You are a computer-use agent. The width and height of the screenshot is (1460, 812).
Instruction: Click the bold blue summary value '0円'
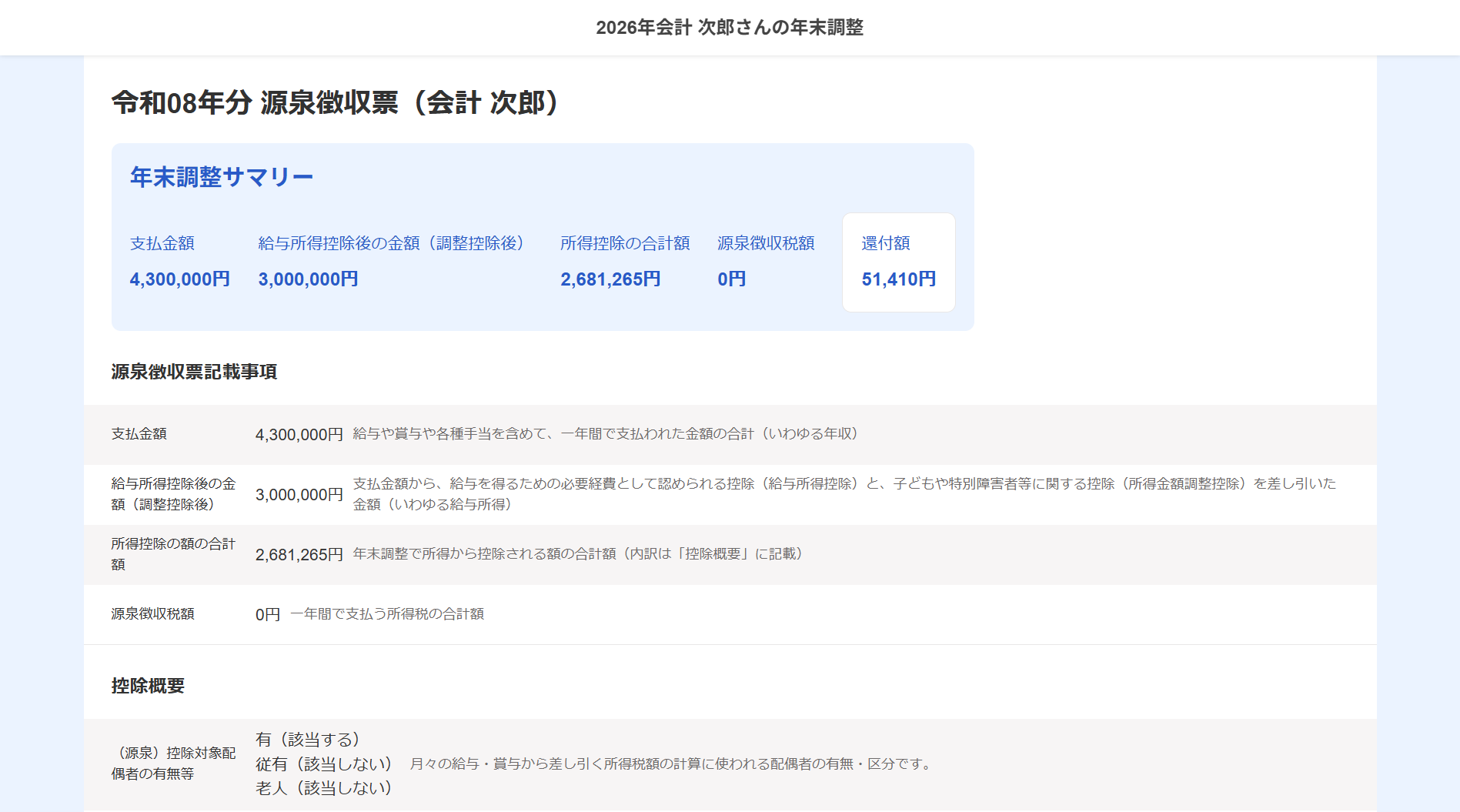(732, 279)
